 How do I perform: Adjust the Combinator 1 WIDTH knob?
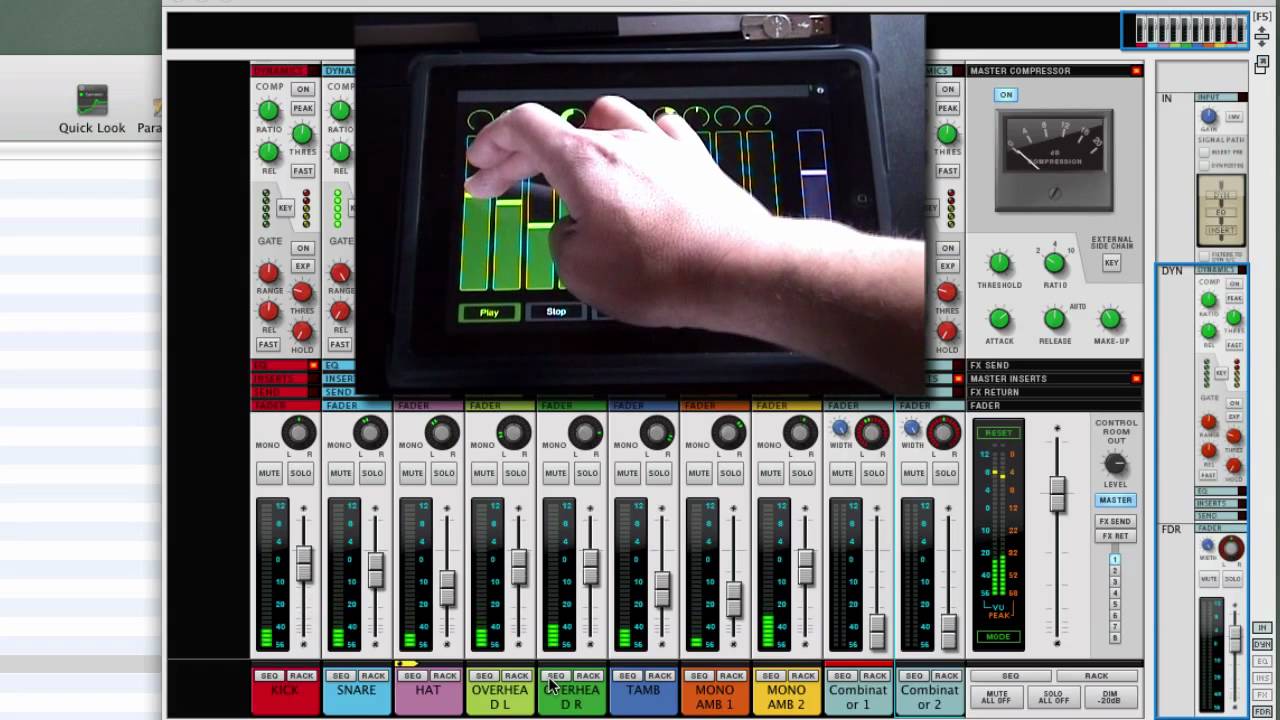click(x=840, y=429)
